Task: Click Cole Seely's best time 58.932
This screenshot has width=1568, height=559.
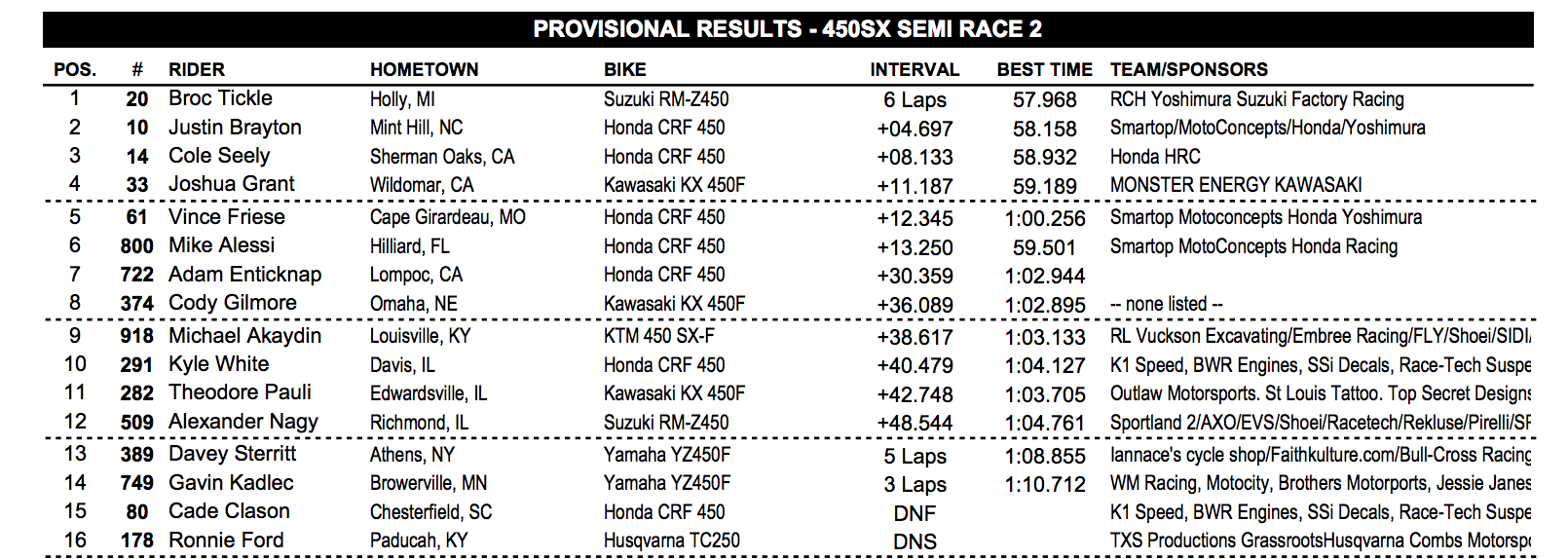Action: point(1044,157)
